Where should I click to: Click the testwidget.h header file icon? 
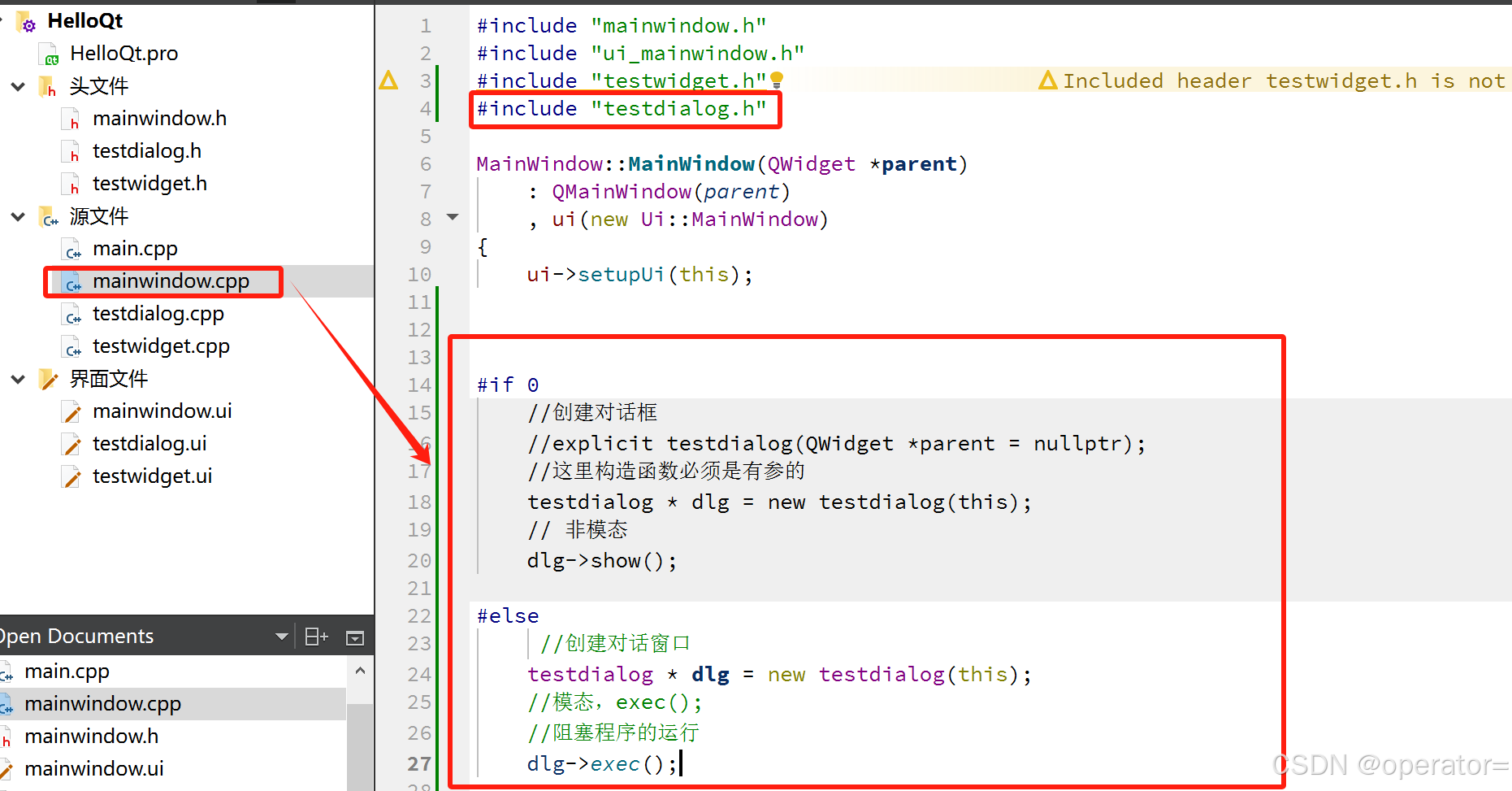point(71,185)
